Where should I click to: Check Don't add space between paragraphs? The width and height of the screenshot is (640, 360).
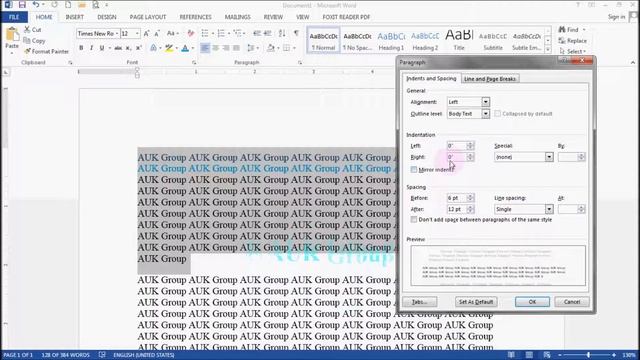(x=414, y=220)
